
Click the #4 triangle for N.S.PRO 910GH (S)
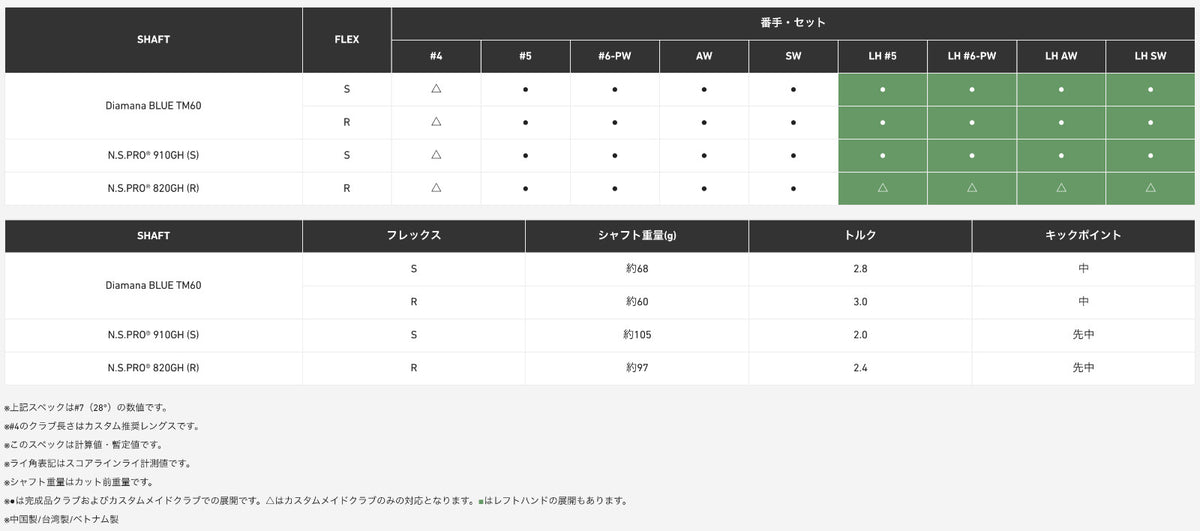coord(436,155)
